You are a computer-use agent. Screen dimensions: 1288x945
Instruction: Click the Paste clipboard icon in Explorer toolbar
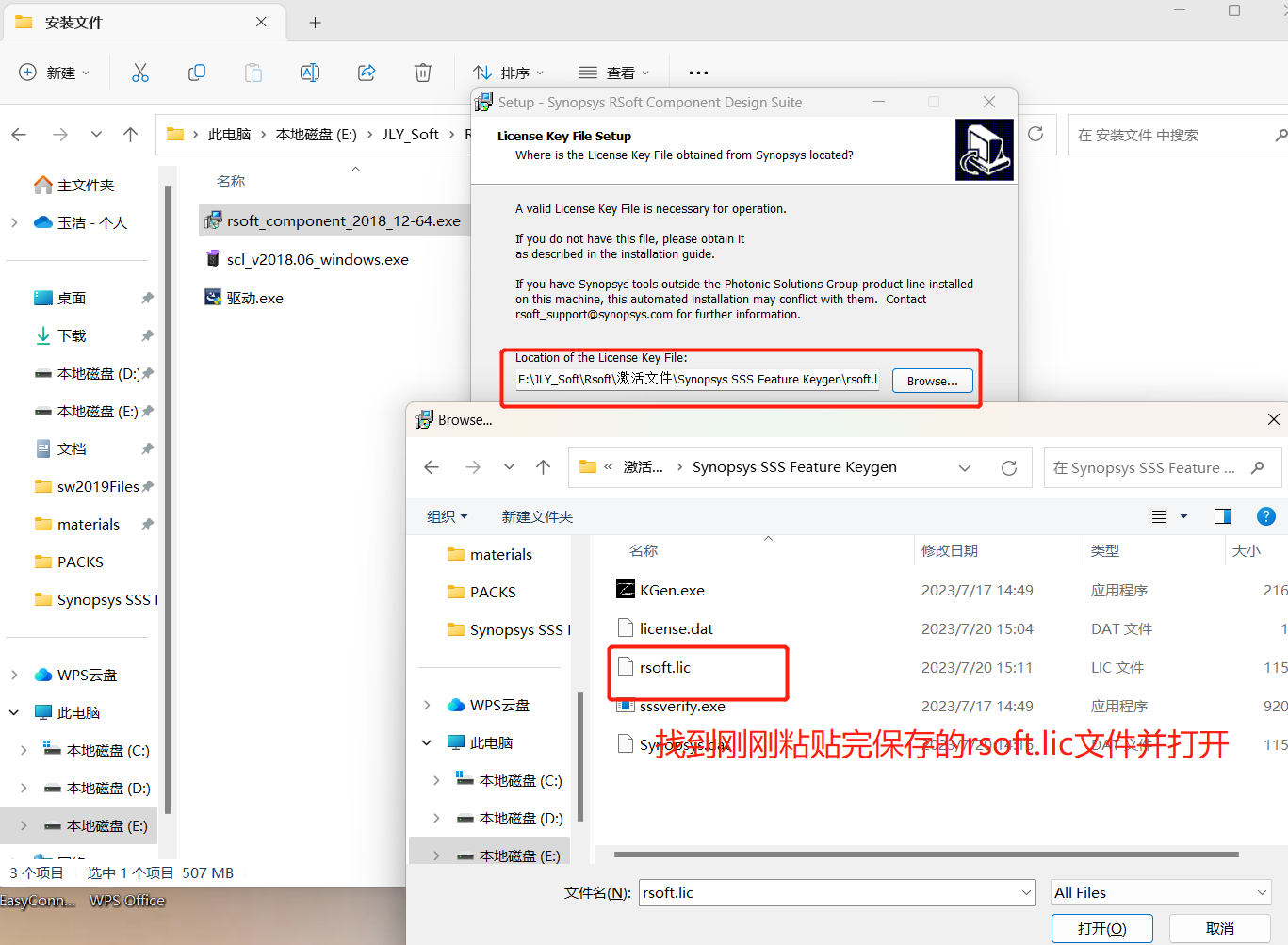253,73
